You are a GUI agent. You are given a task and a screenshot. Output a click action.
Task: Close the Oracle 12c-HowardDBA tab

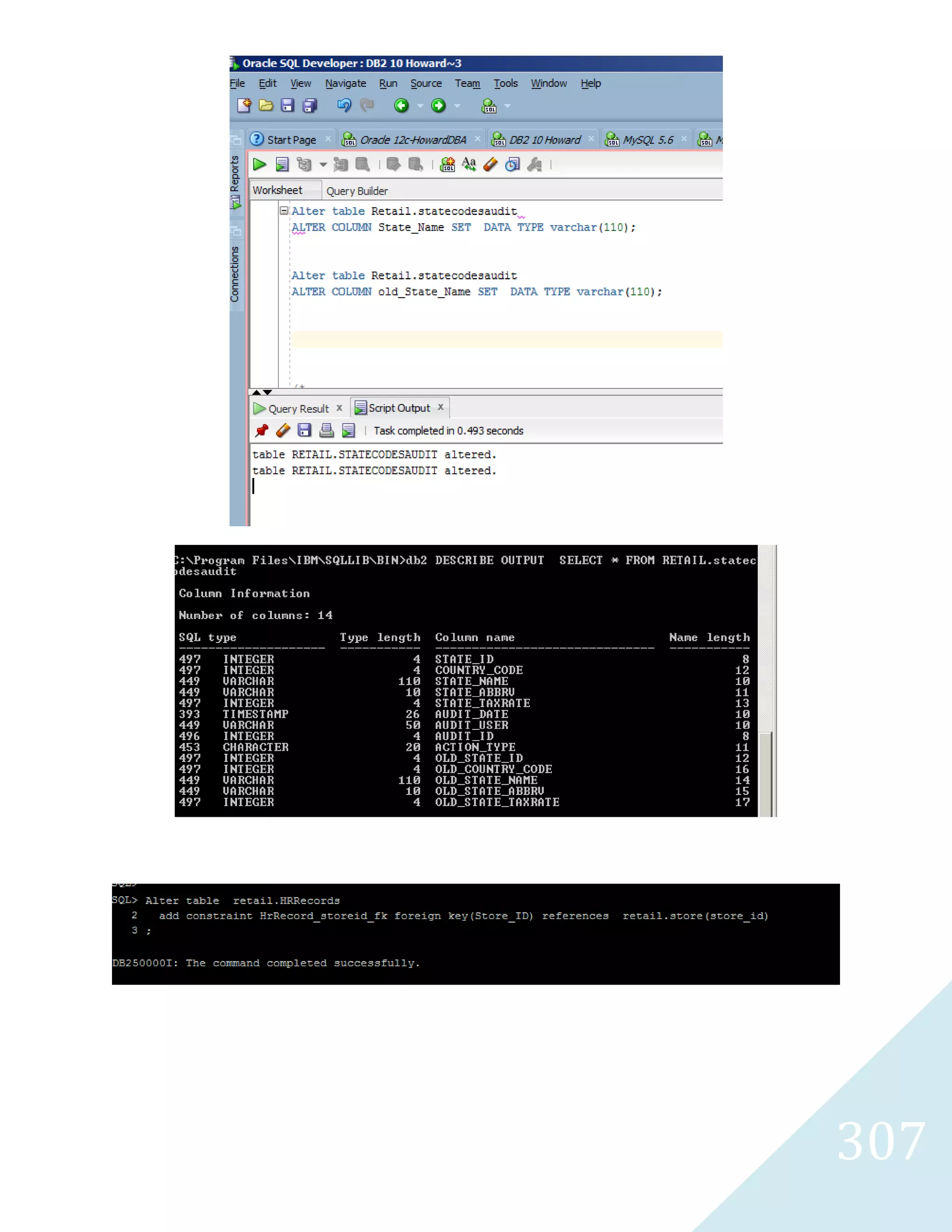[x=478, y=139]
